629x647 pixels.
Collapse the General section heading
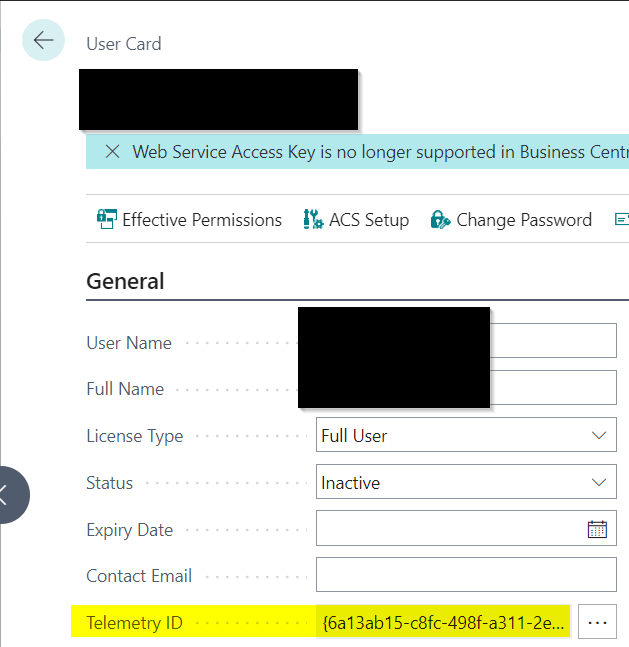tap(126, 281)
